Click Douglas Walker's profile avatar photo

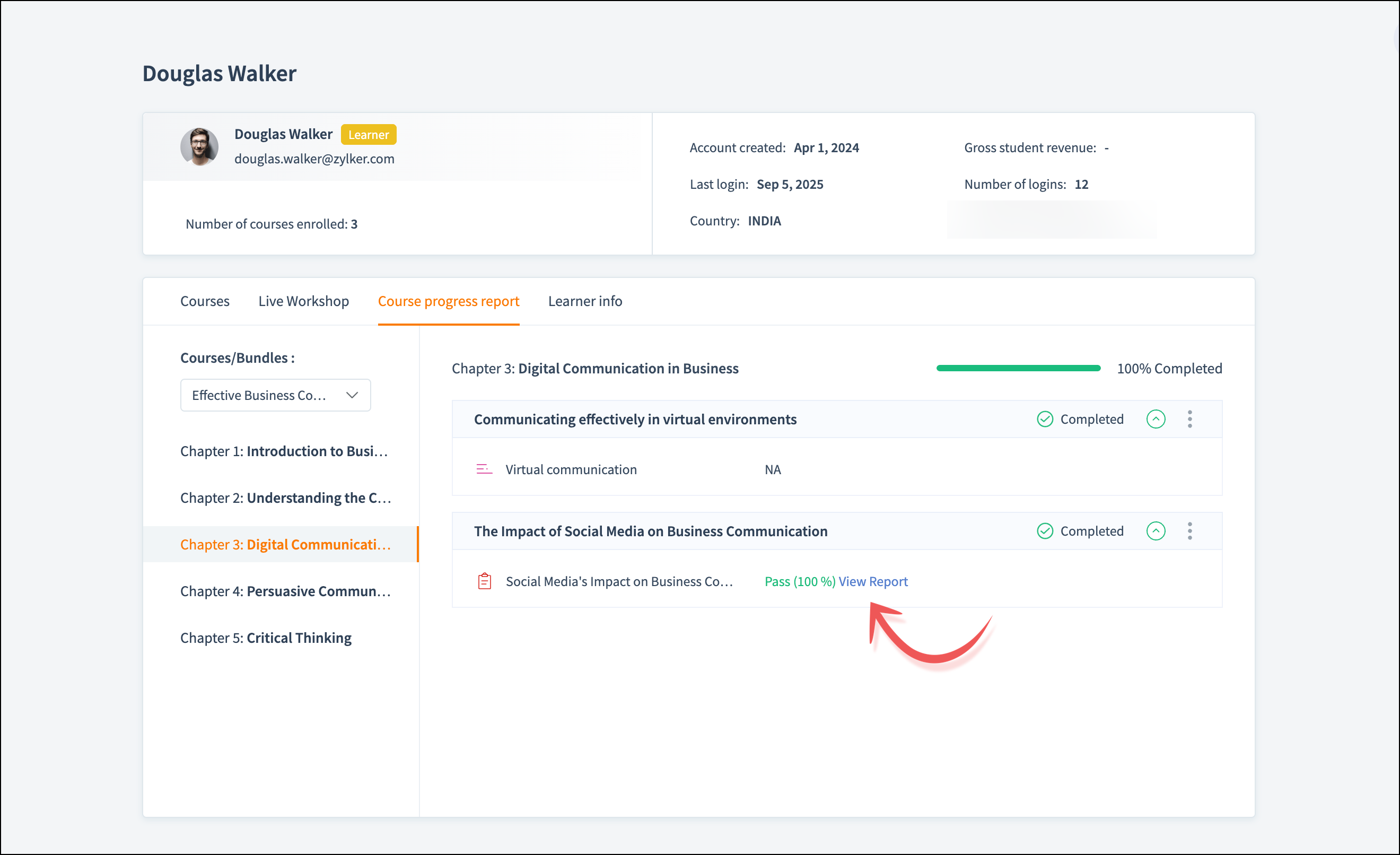point(199,146)
